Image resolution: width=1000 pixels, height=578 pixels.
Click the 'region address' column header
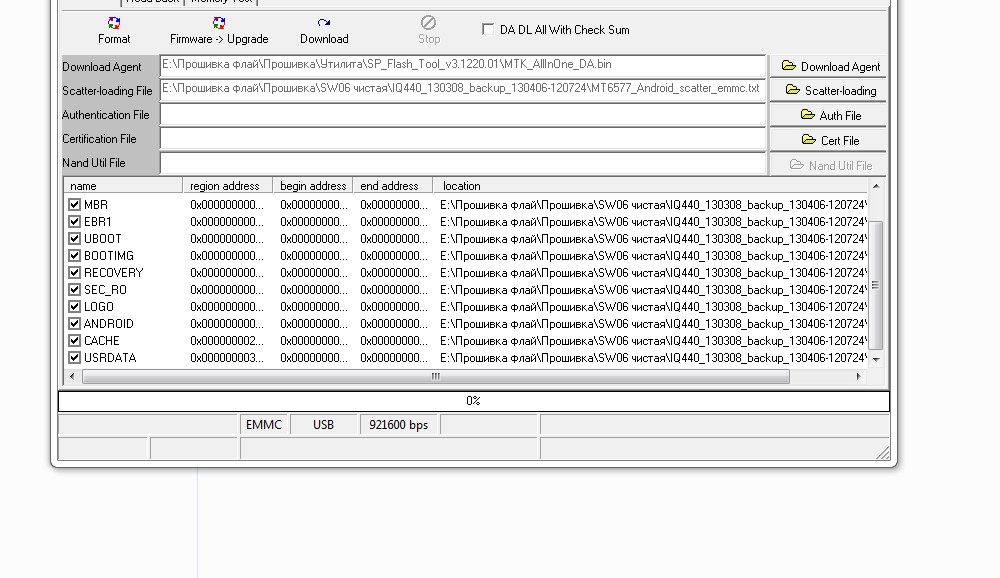226,186
